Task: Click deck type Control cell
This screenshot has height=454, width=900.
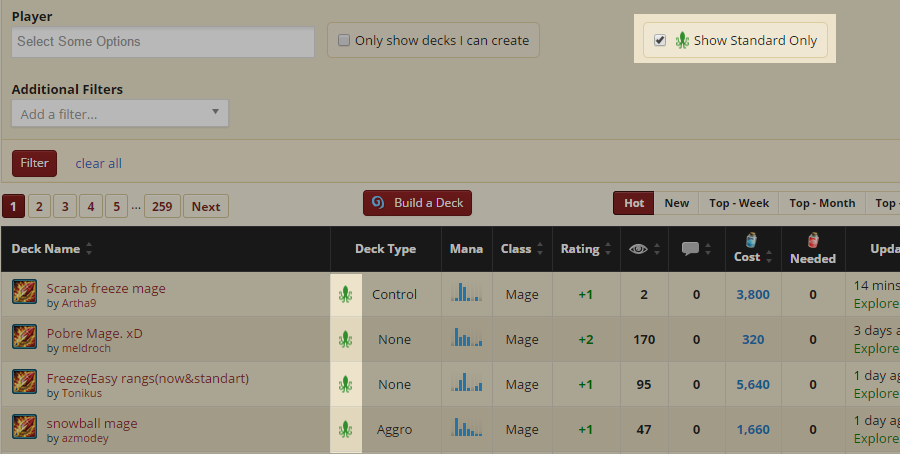Action: [394, 294]
